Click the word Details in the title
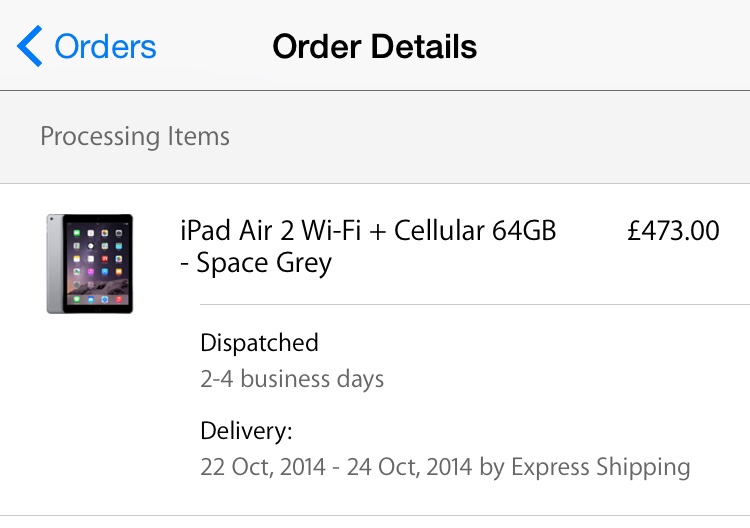This screenshot has width=750, height=528. [420, 47]
